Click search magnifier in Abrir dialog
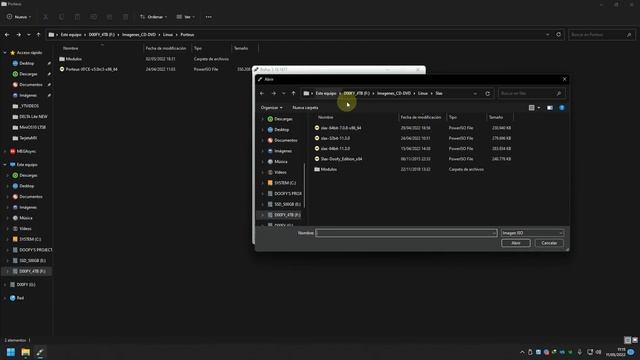This screenshot has width=640, height=360. pyautogui.click(x=559, y=93)
